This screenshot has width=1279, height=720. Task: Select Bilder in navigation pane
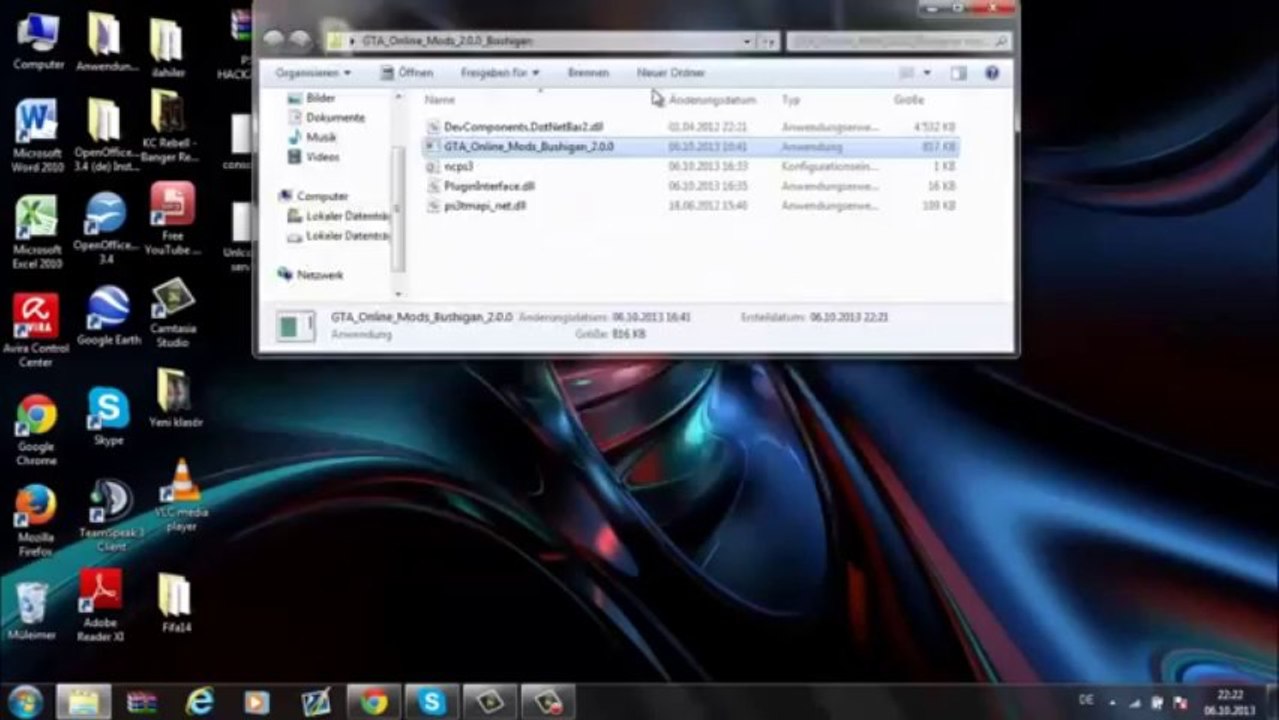click(x=311, y=98)
